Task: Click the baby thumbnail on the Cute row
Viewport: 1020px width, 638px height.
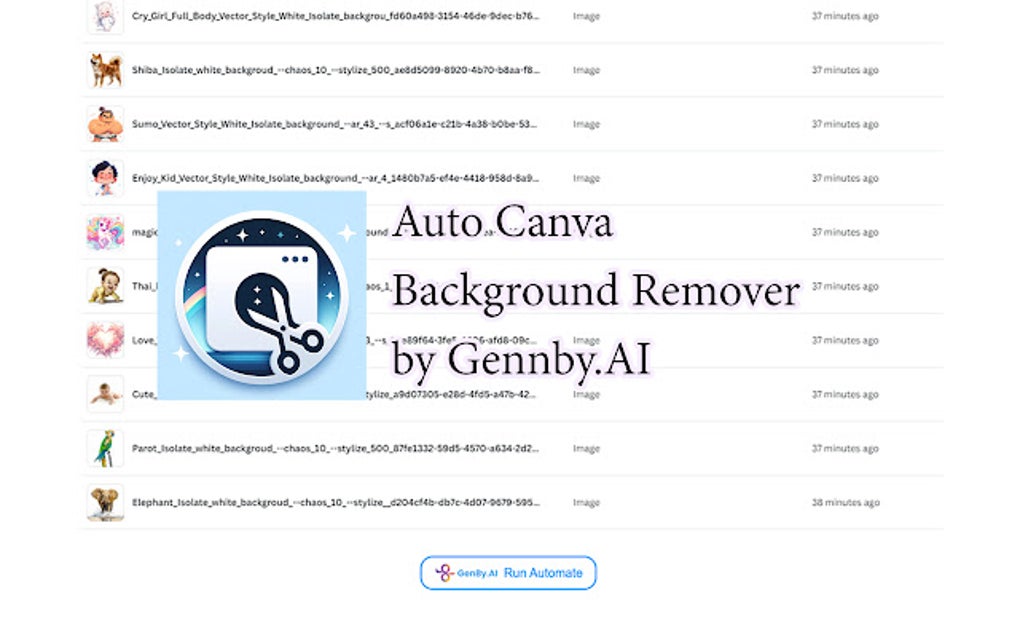Action: coord(105,394)
